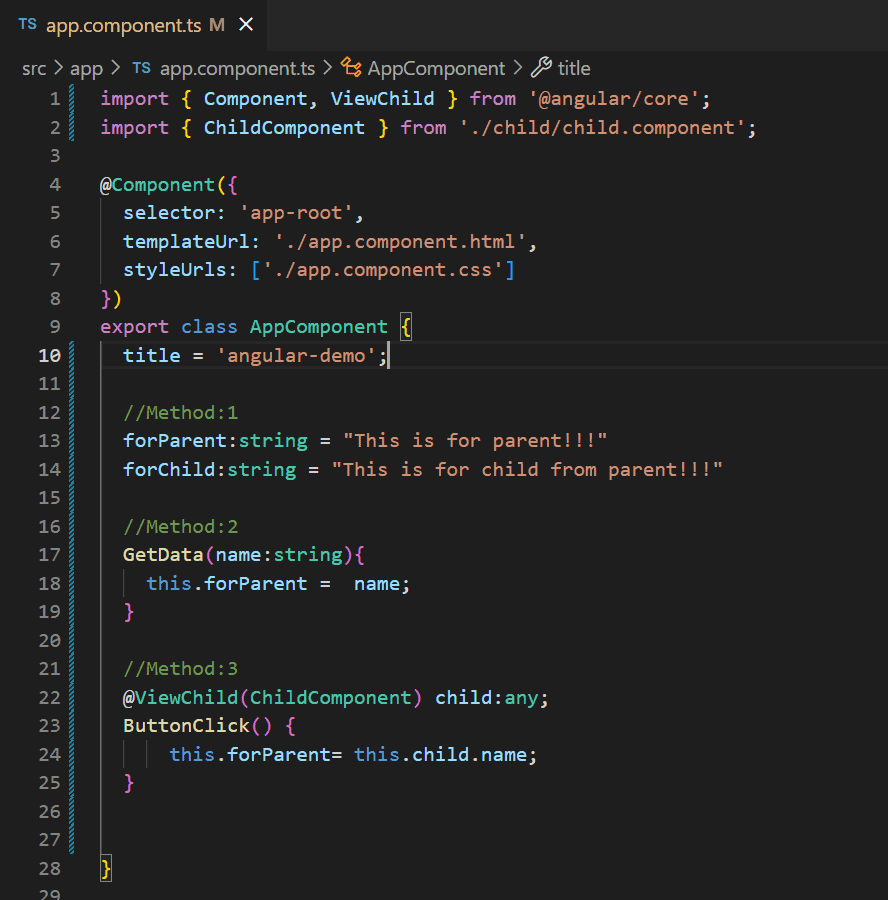
Task: Open the app.component.ts breadcrumb segment
Action: [237, 69]
